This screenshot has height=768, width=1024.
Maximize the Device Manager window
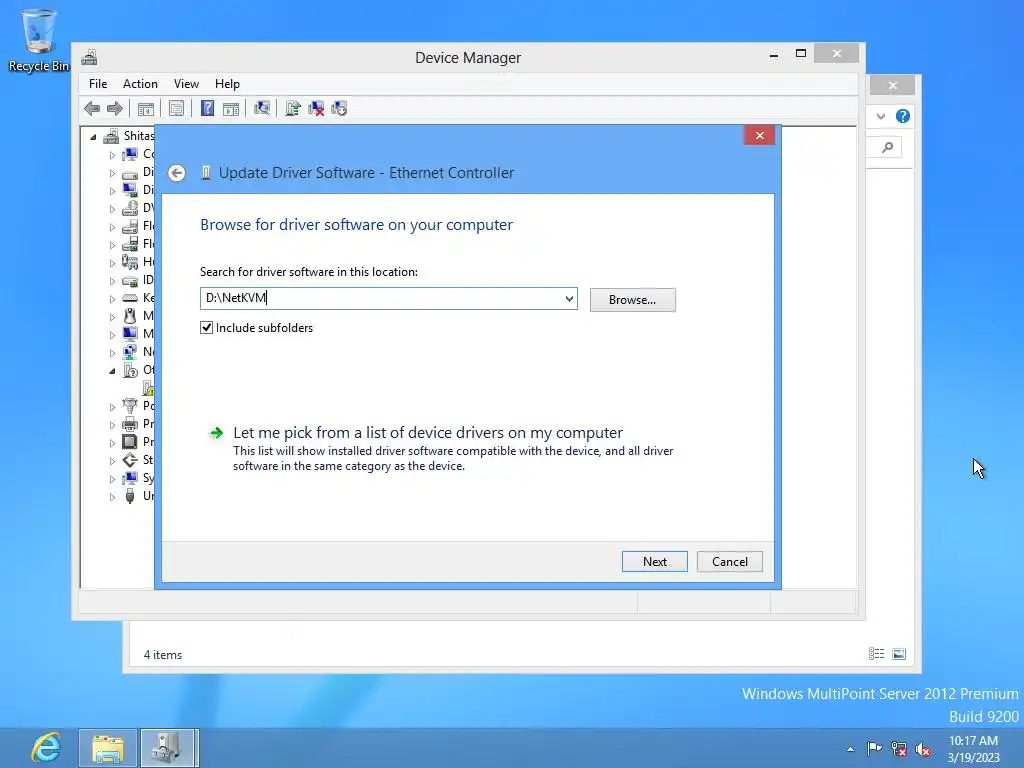pyautogui.click(x=801, y=54)
